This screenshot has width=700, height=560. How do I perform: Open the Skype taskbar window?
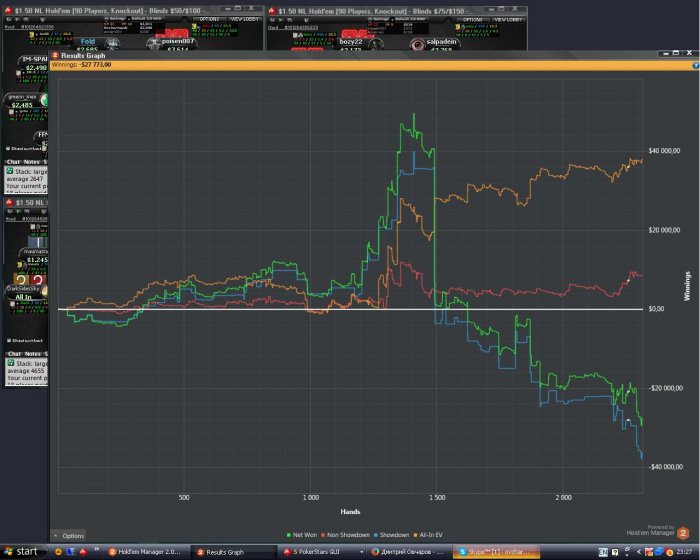tap(497, 552)
